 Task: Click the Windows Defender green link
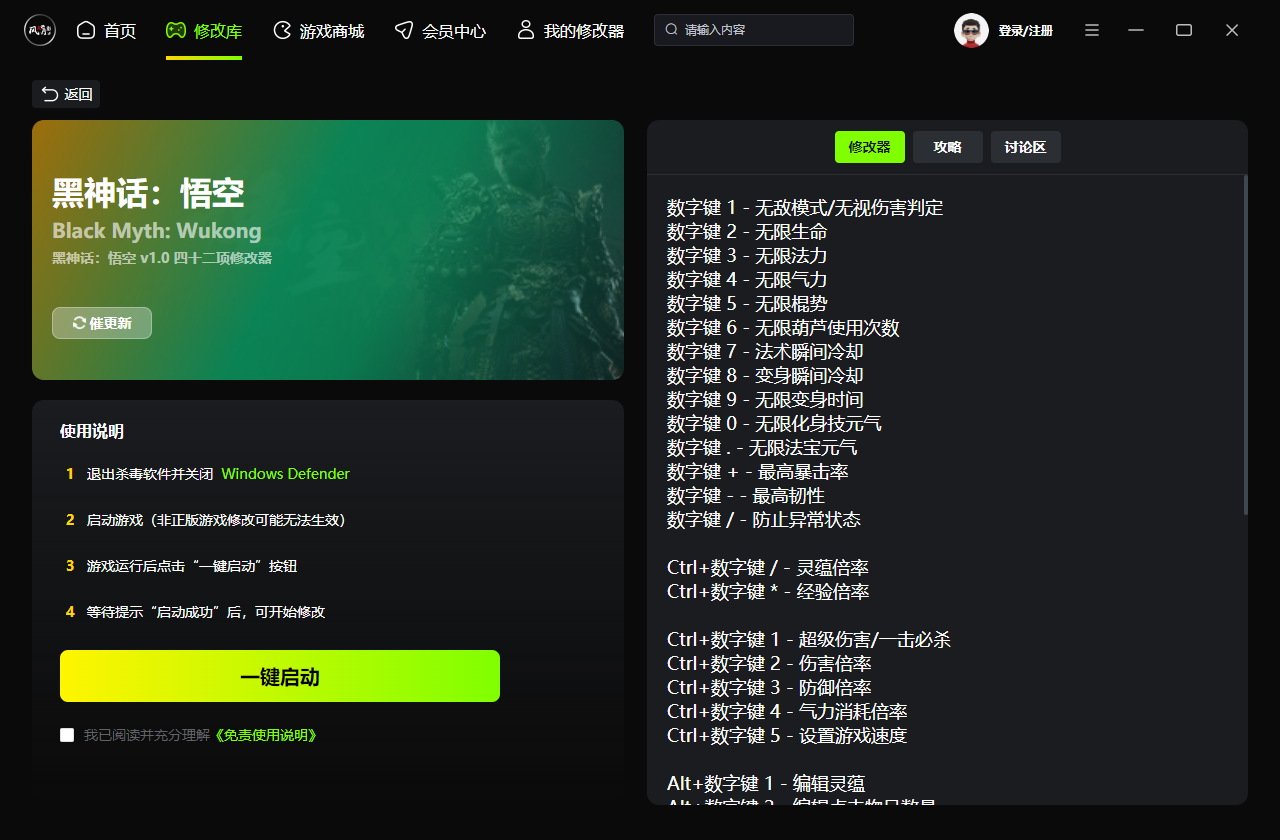coord(285,474)
